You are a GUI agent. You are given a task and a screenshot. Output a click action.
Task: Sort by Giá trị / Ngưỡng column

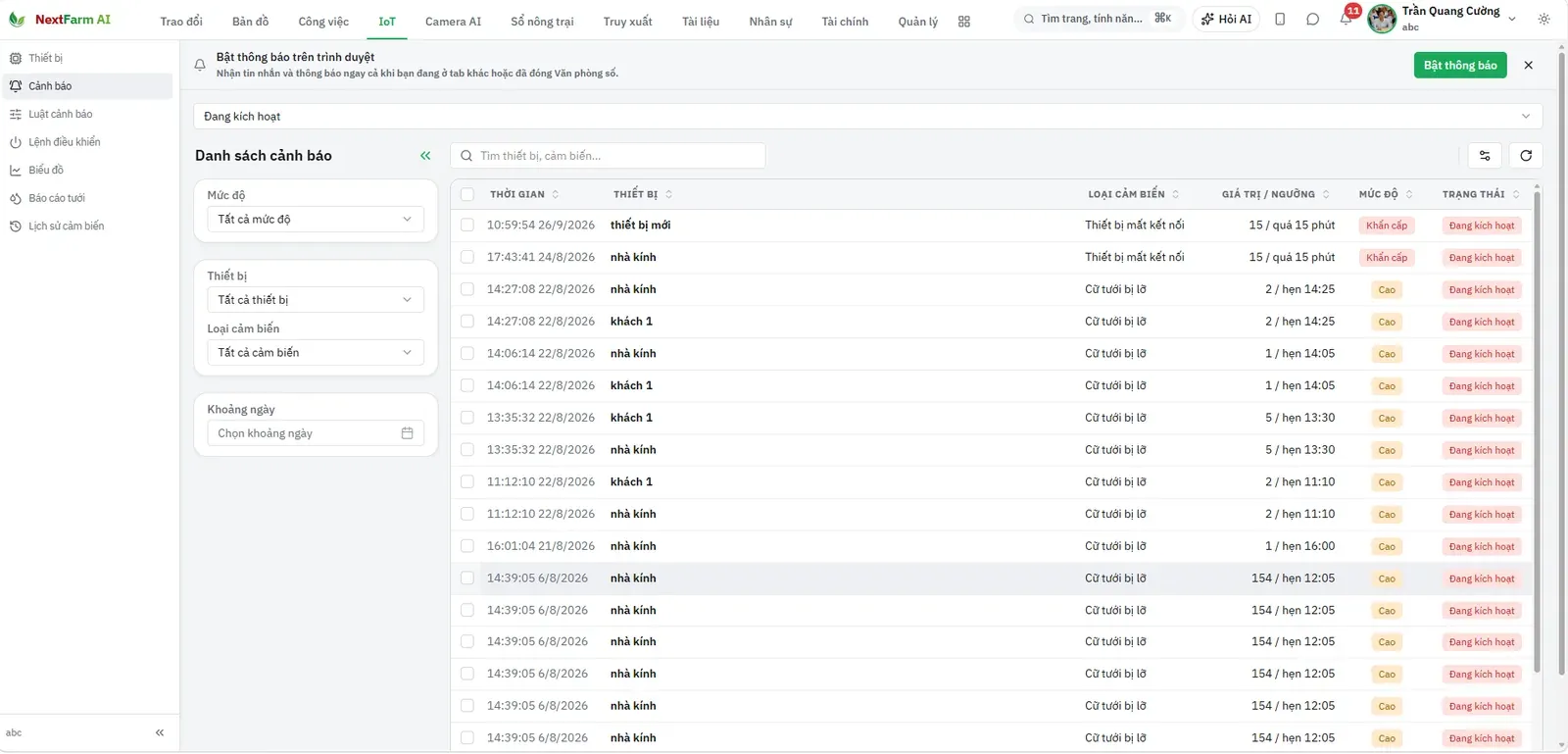[1276, 194]
